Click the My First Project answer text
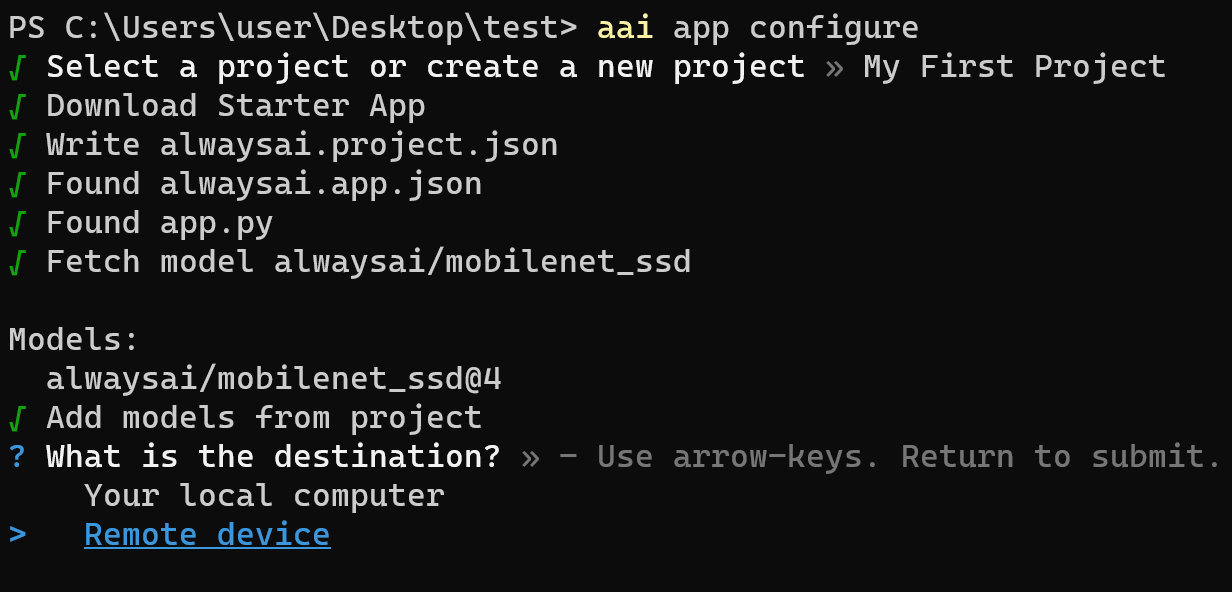Viewport: 1232px width, 592px height. [x=1015, y=67]
